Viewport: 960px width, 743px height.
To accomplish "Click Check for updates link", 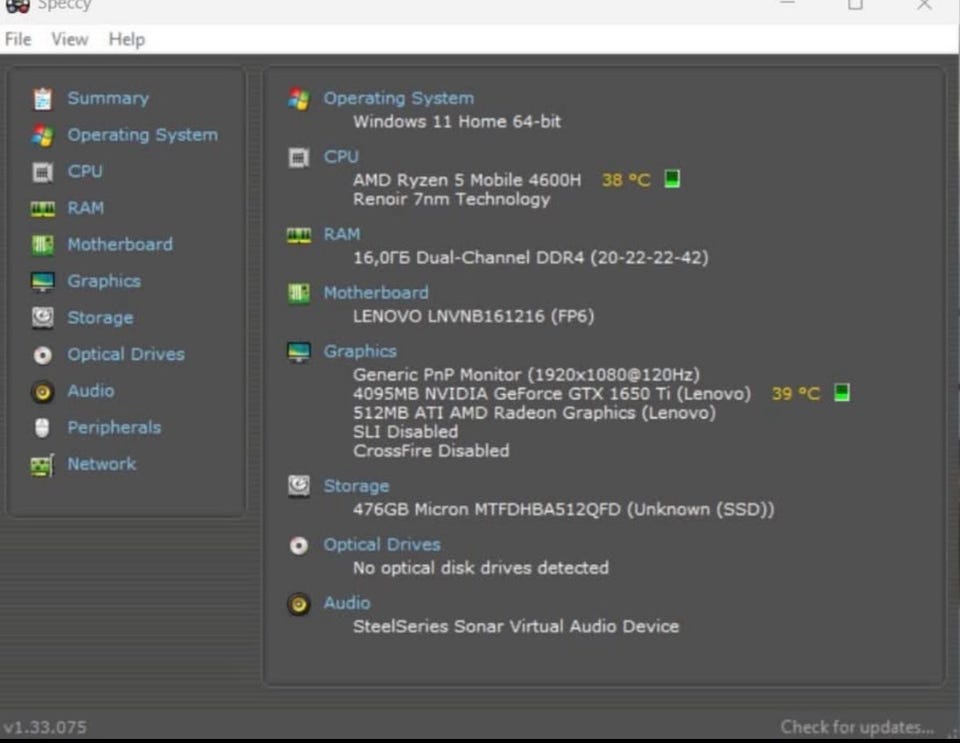I will coord(857,727).
